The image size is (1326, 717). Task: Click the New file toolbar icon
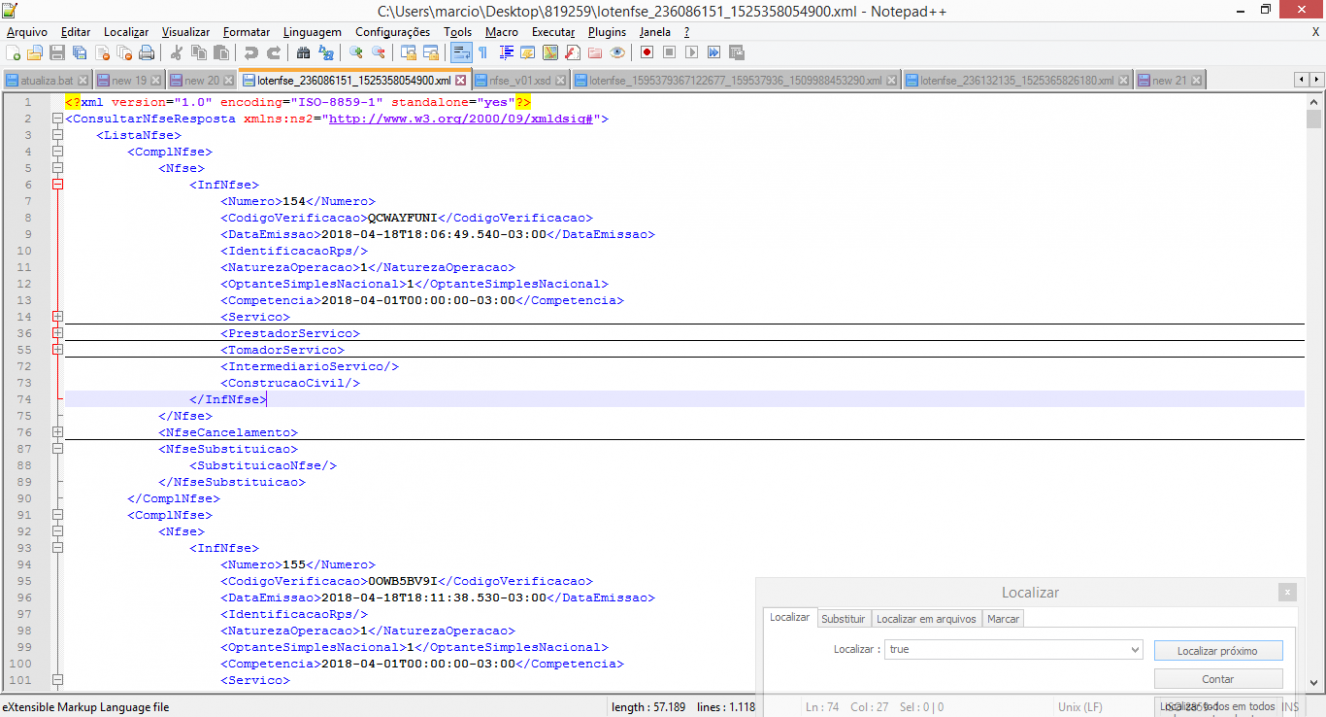coord(13,52)
